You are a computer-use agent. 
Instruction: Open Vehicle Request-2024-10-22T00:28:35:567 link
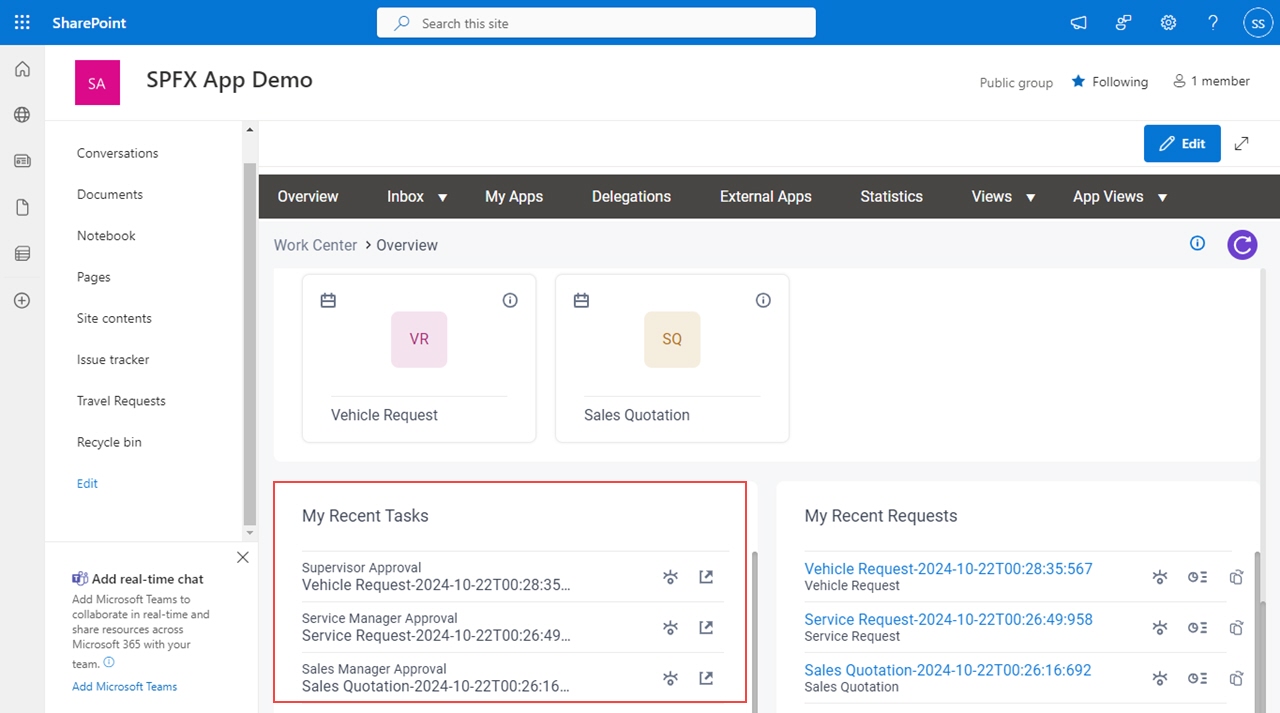(948, 569)
